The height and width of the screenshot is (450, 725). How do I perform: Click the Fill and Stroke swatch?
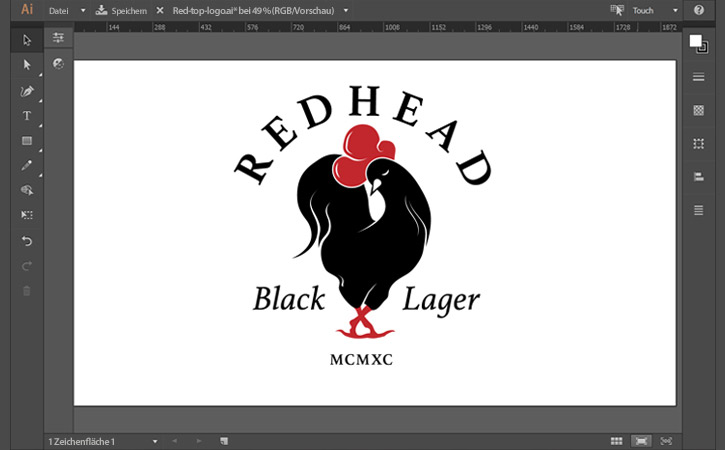click(x=698, y=43)
